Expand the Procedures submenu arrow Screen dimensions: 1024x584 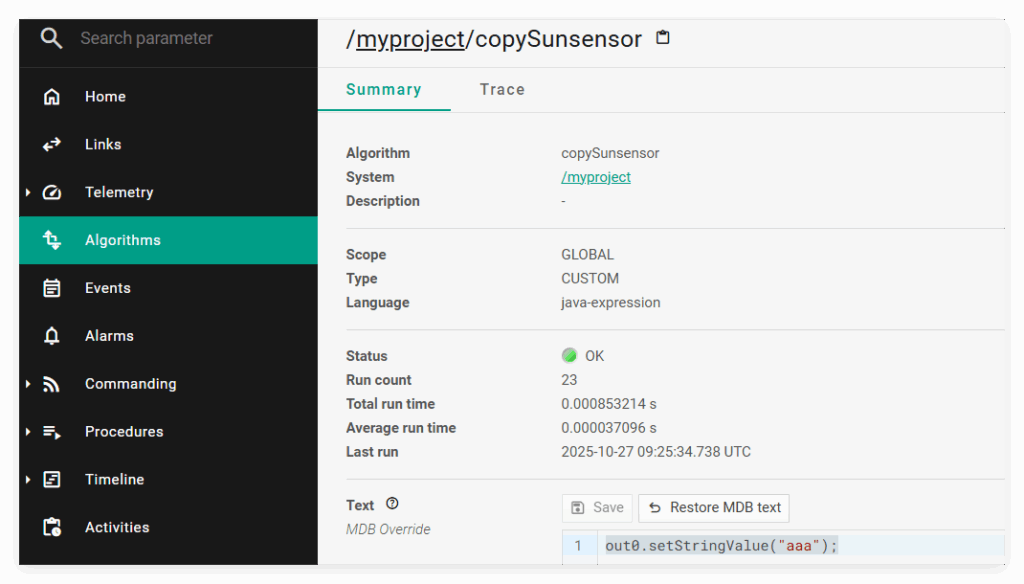pos(28,432)
